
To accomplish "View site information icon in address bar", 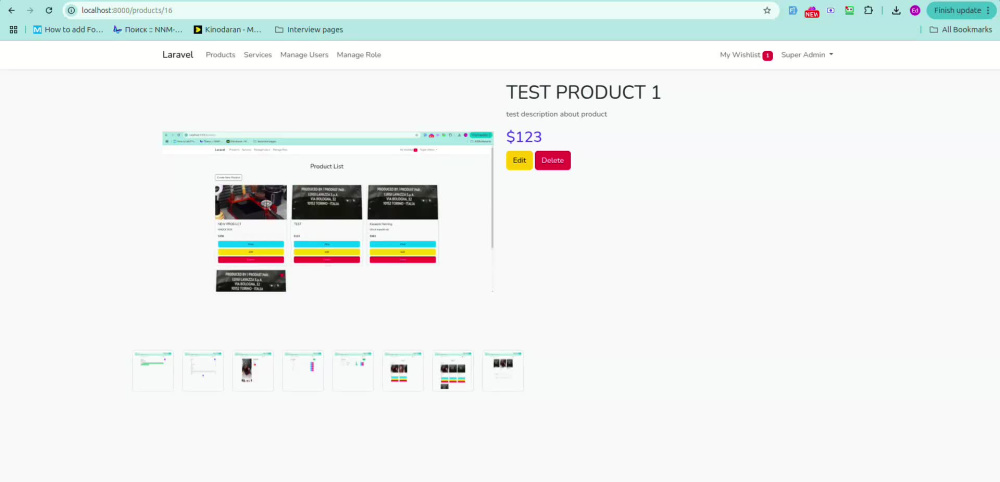I will click(71, 10).
